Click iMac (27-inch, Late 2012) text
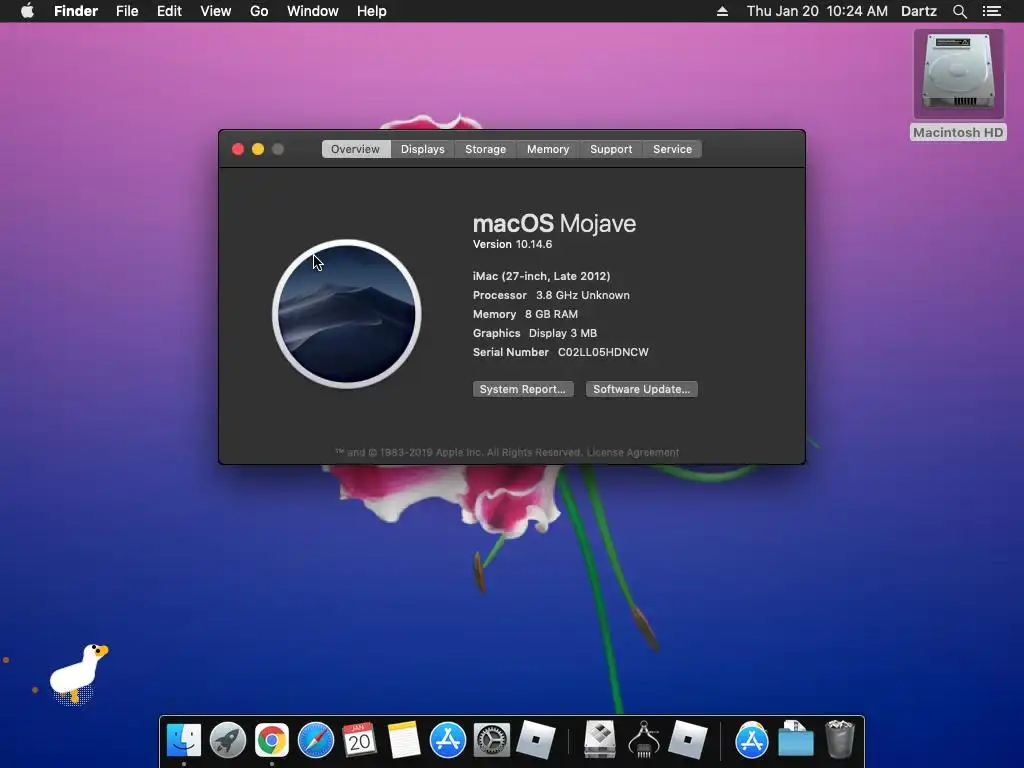 pos(541,276)
